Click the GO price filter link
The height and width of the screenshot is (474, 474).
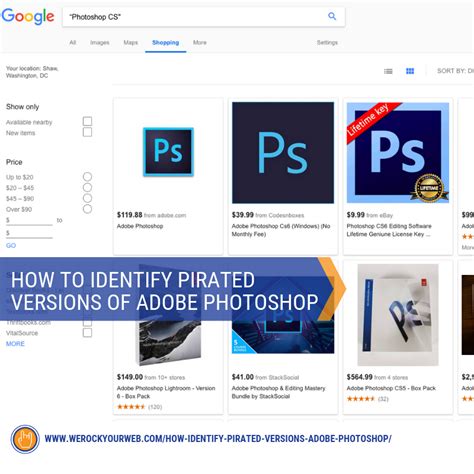tap(11, 245)
